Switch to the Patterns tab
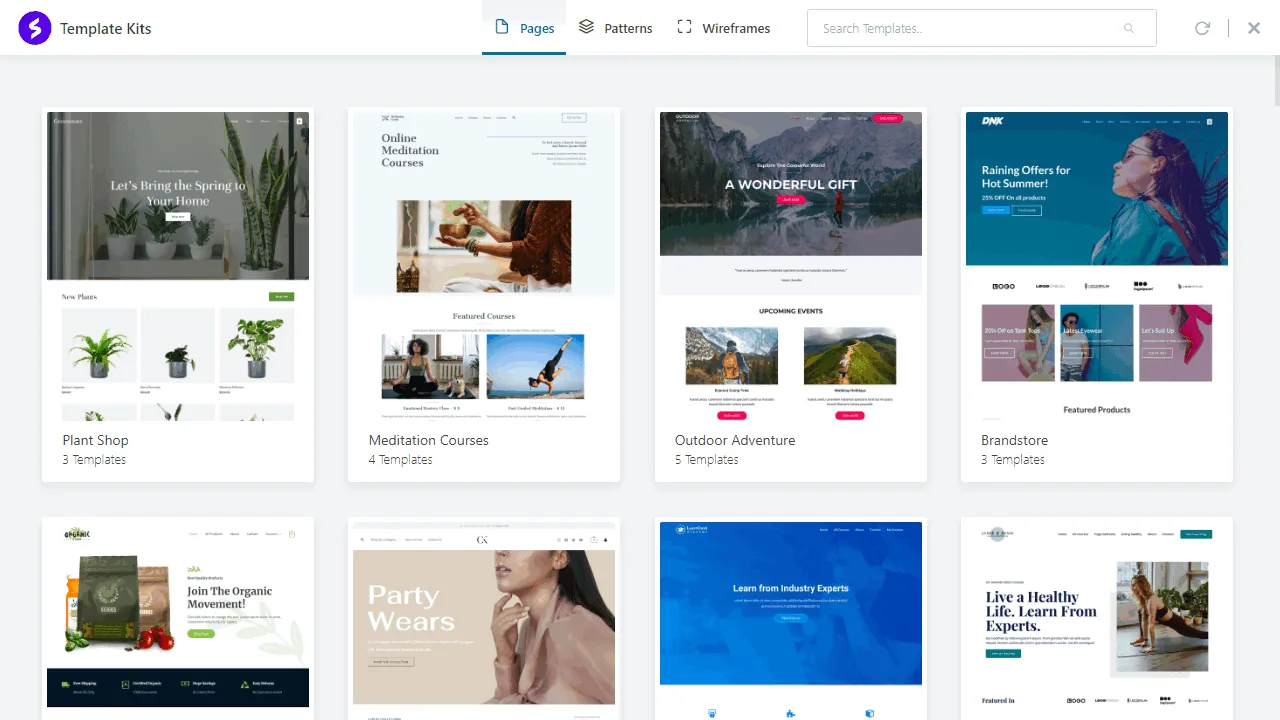The height and width of the screenshot is (720, 1280). (x=615, y=28)
